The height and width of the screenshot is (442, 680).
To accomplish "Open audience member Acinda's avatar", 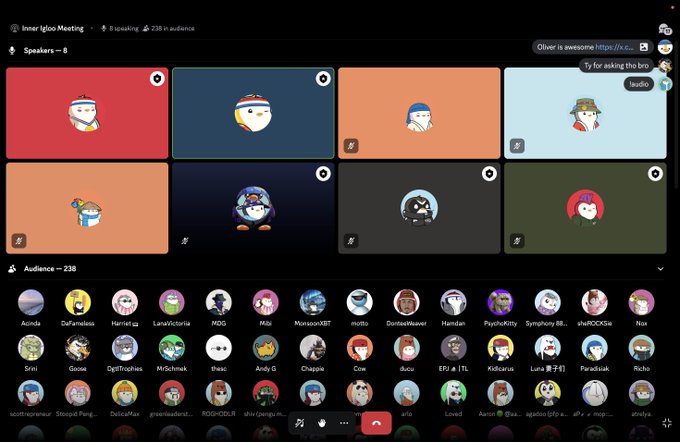I will [31, 302].
